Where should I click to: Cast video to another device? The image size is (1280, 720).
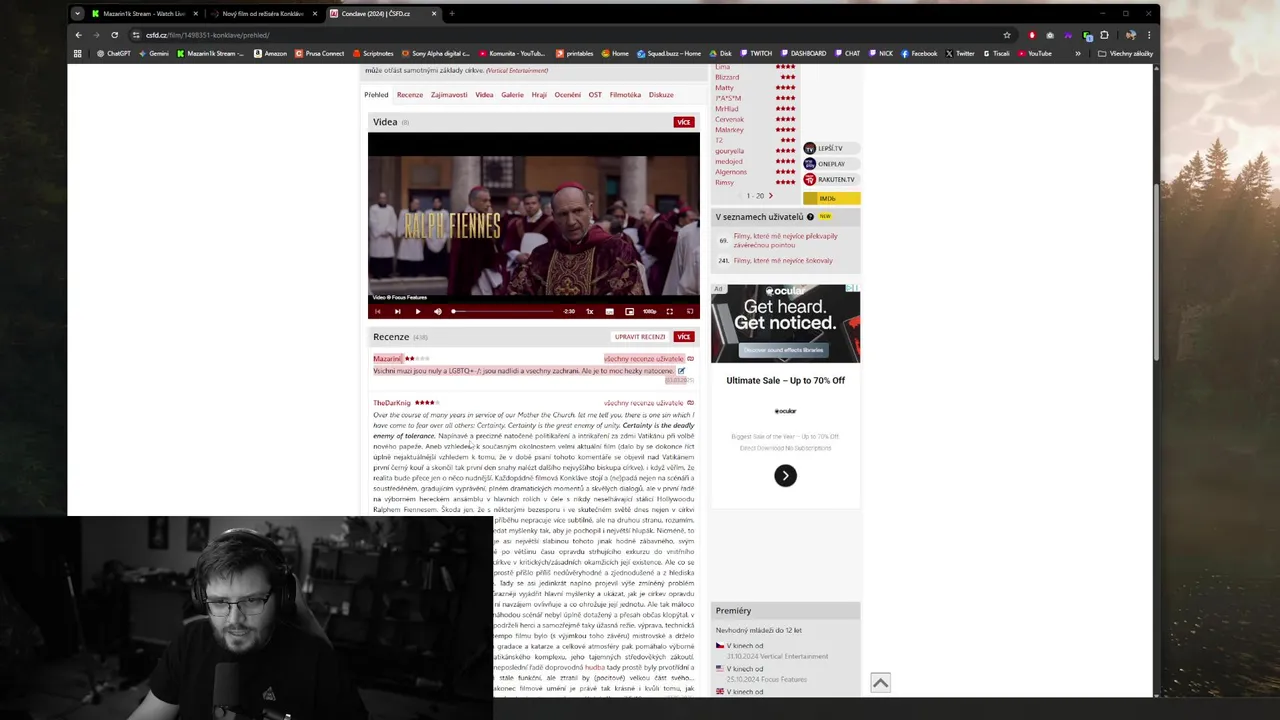pyautogui.click(x=689, y=311)
